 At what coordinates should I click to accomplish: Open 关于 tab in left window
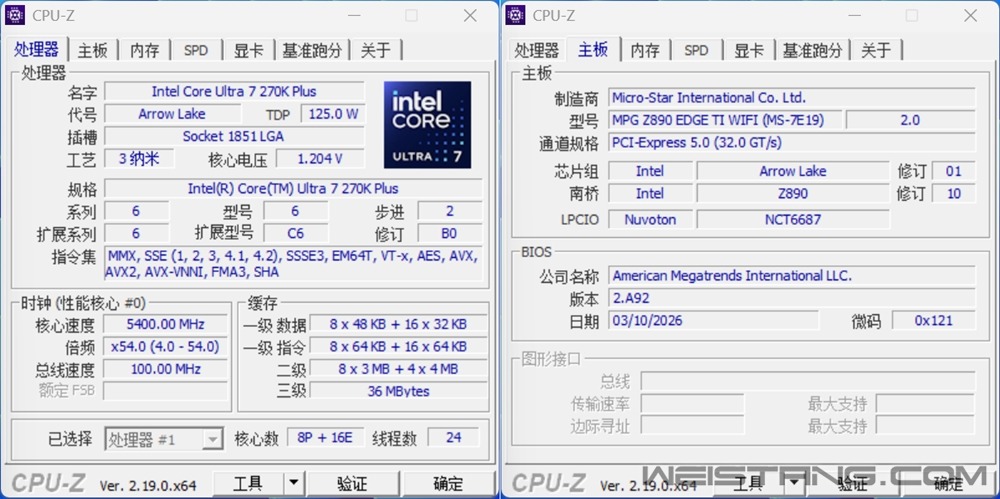coord(376,50)
